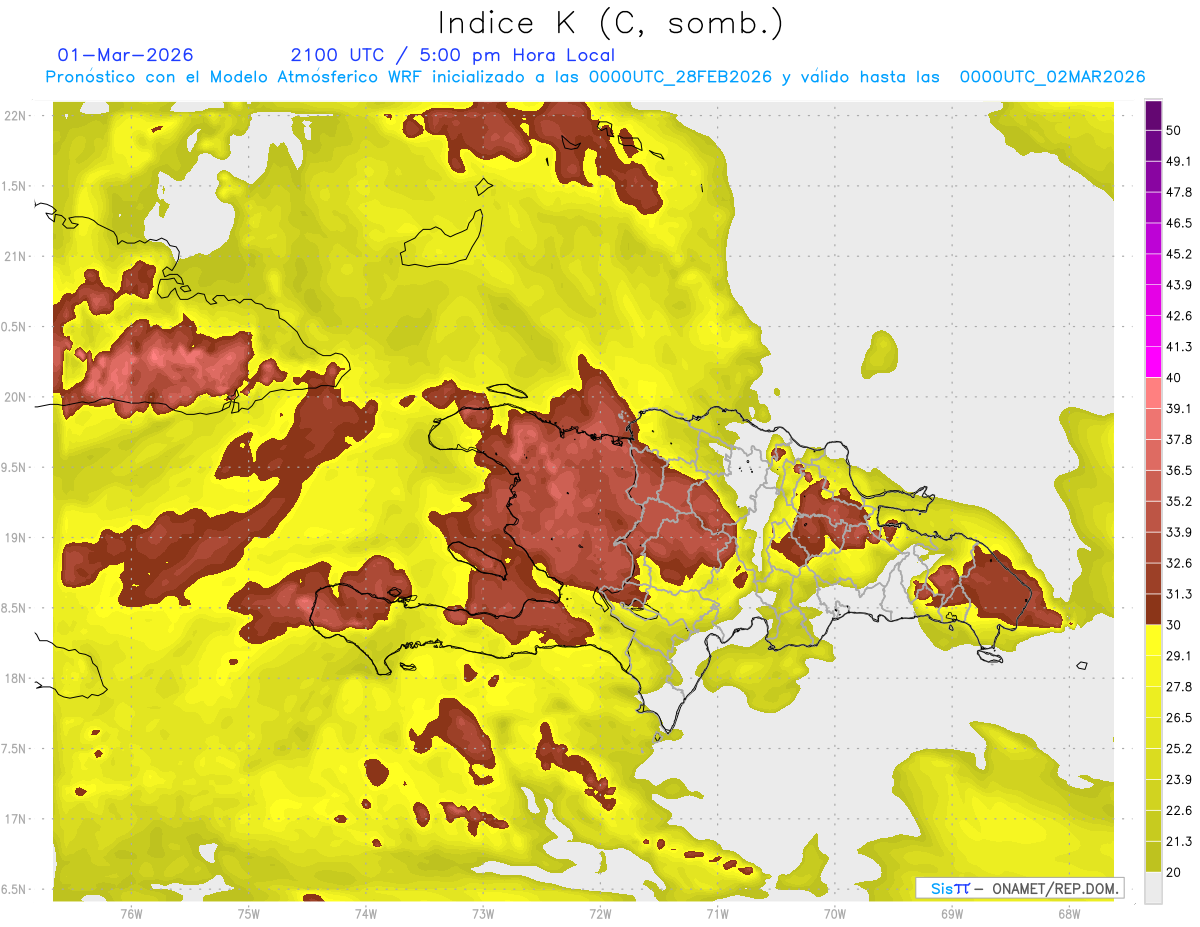Select the '33.9' colorbar value
The image size is (1200, 927).
pos(1179,532)
